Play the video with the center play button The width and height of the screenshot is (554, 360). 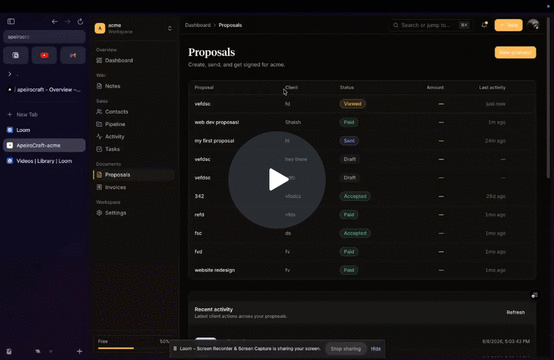point(277,180)
